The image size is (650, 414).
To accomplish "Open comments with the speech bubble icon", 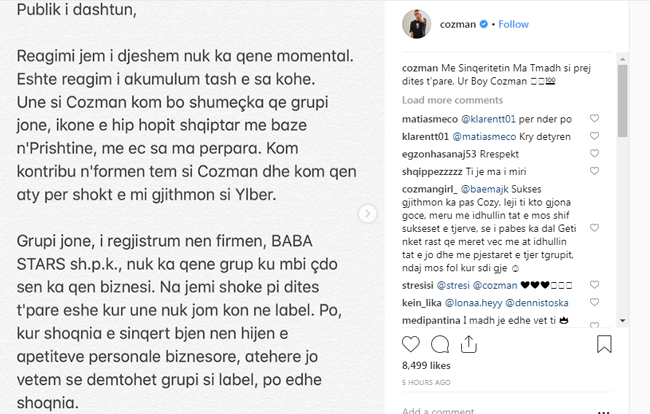I will tap(440, 344).
